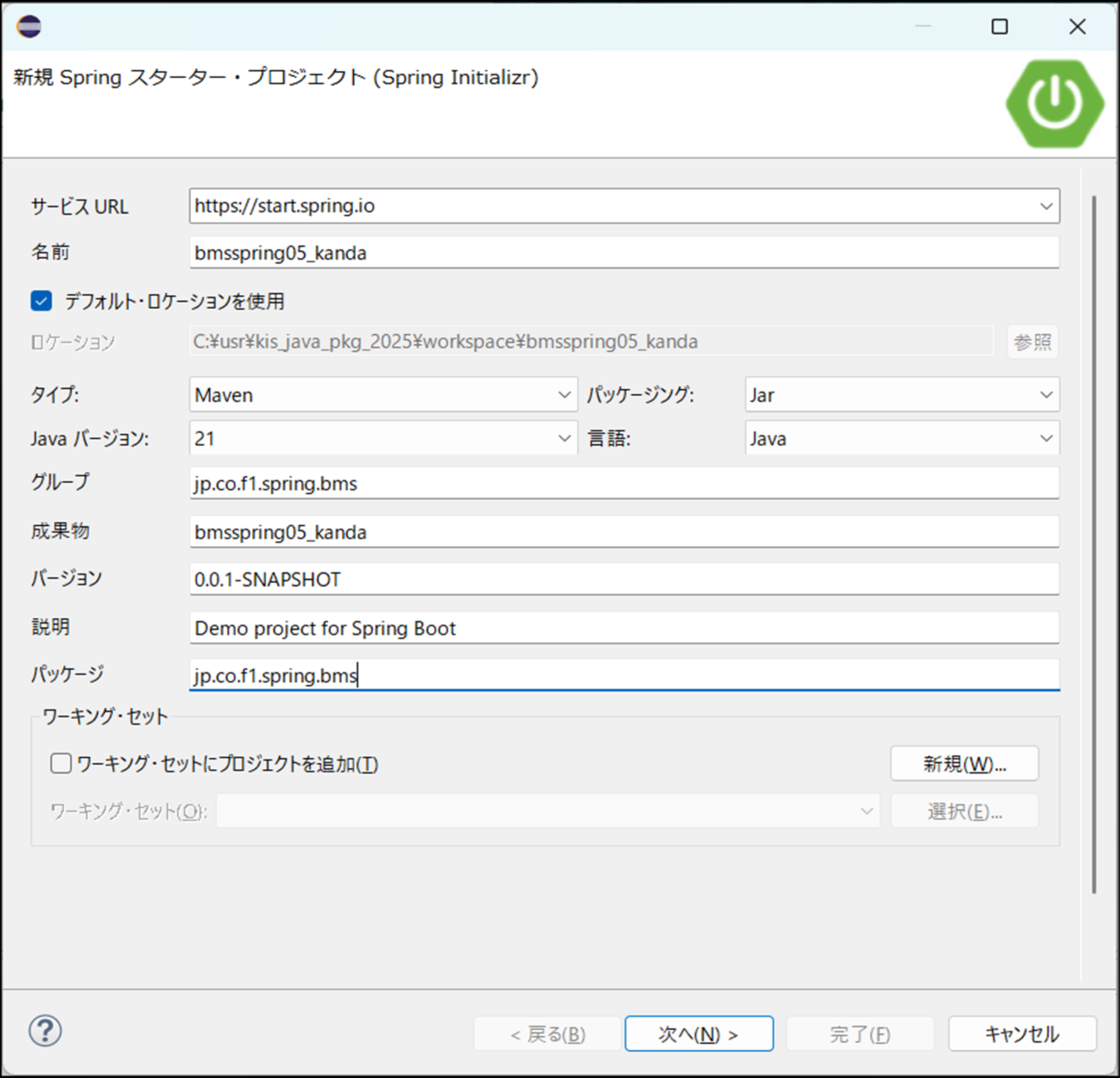Uncheck the デフォルト・ロケーションを使用 checkbox

click(41, 301)
